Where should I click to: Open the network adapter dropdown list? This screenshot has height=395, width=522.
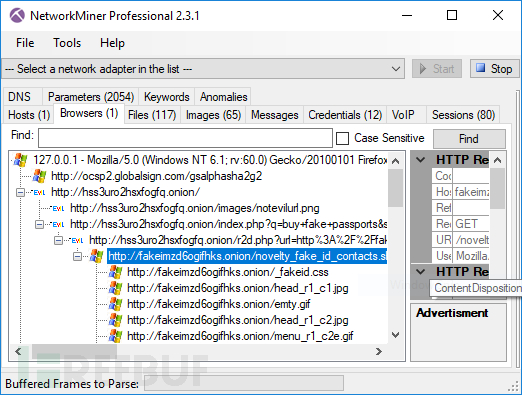click(396, 69)
